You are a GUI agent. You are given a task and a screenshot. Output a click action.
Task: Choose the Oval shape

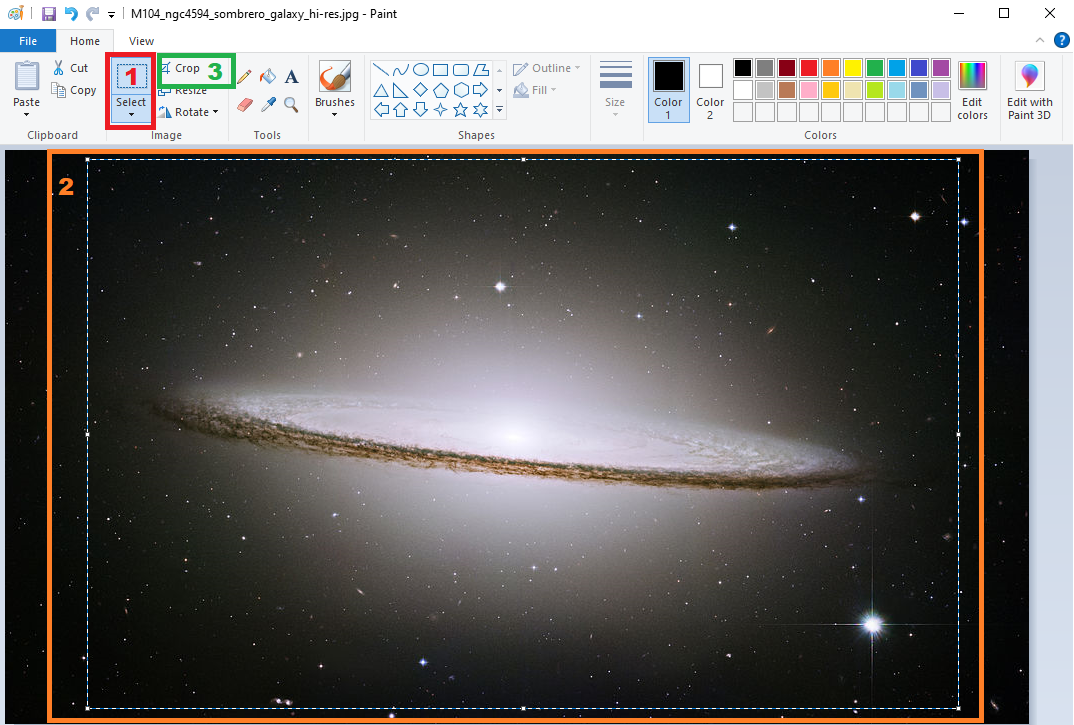(x=421, y=70)
